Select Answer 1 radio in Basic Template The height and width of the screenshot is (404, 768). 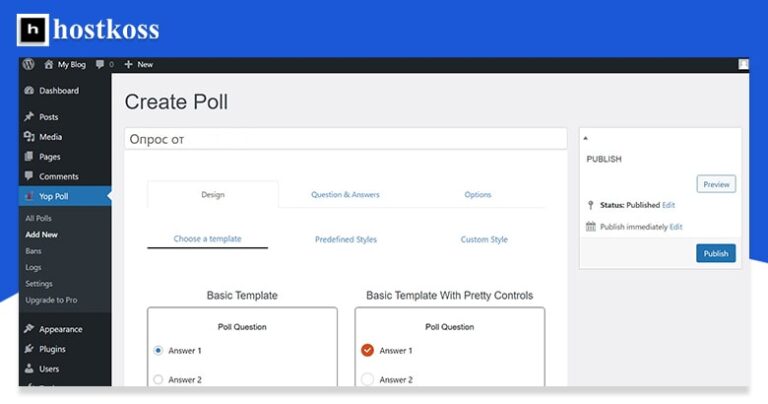coord(158,351)
